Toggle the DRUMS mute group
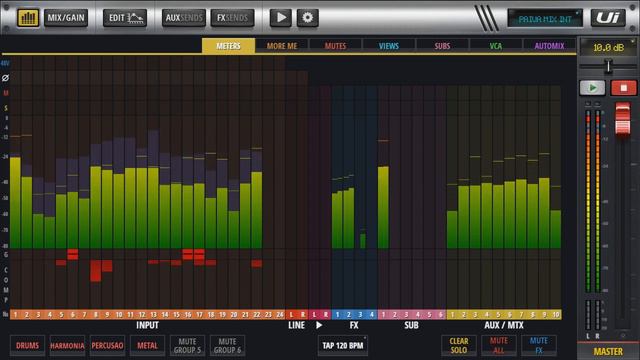 click(x=27, y=345)
